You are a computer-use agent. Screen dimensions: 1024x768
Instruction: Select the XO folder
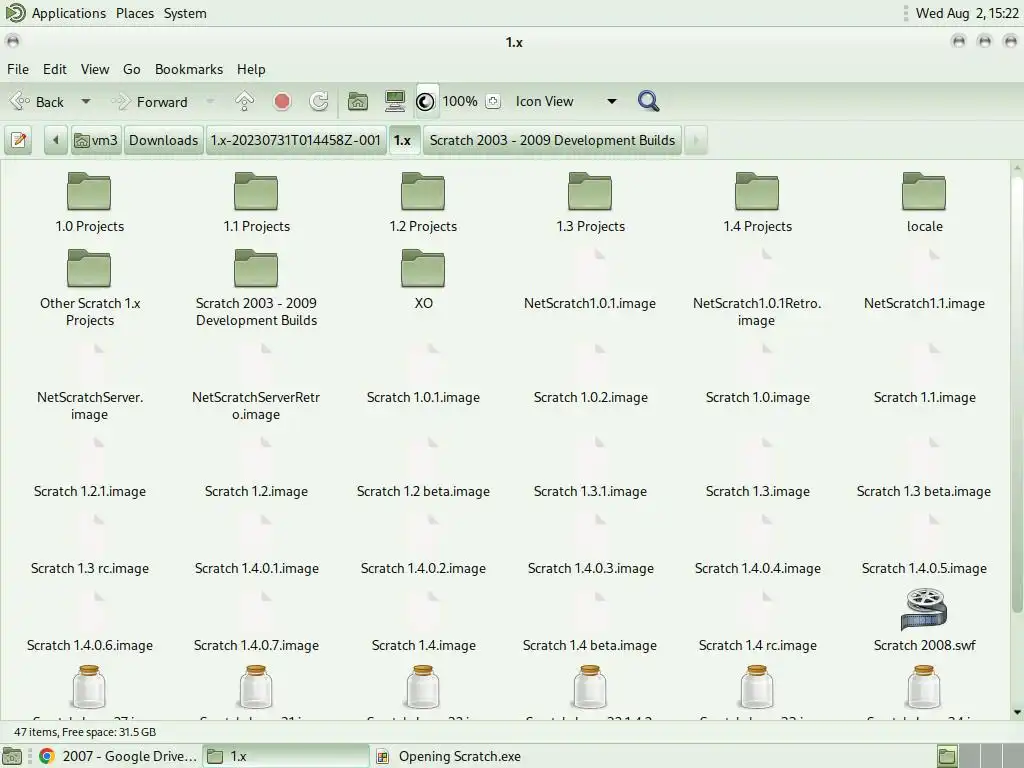click(423, 268)
